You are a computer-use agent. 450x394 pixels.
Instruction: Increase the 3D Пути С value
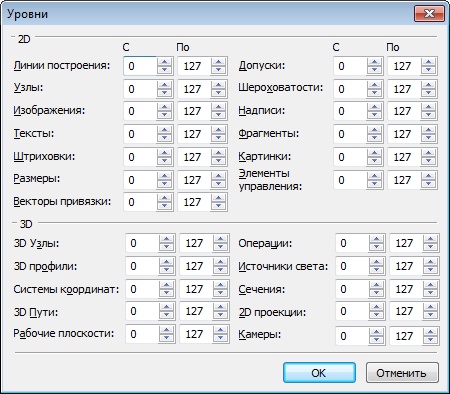click(x=166, y=307)
